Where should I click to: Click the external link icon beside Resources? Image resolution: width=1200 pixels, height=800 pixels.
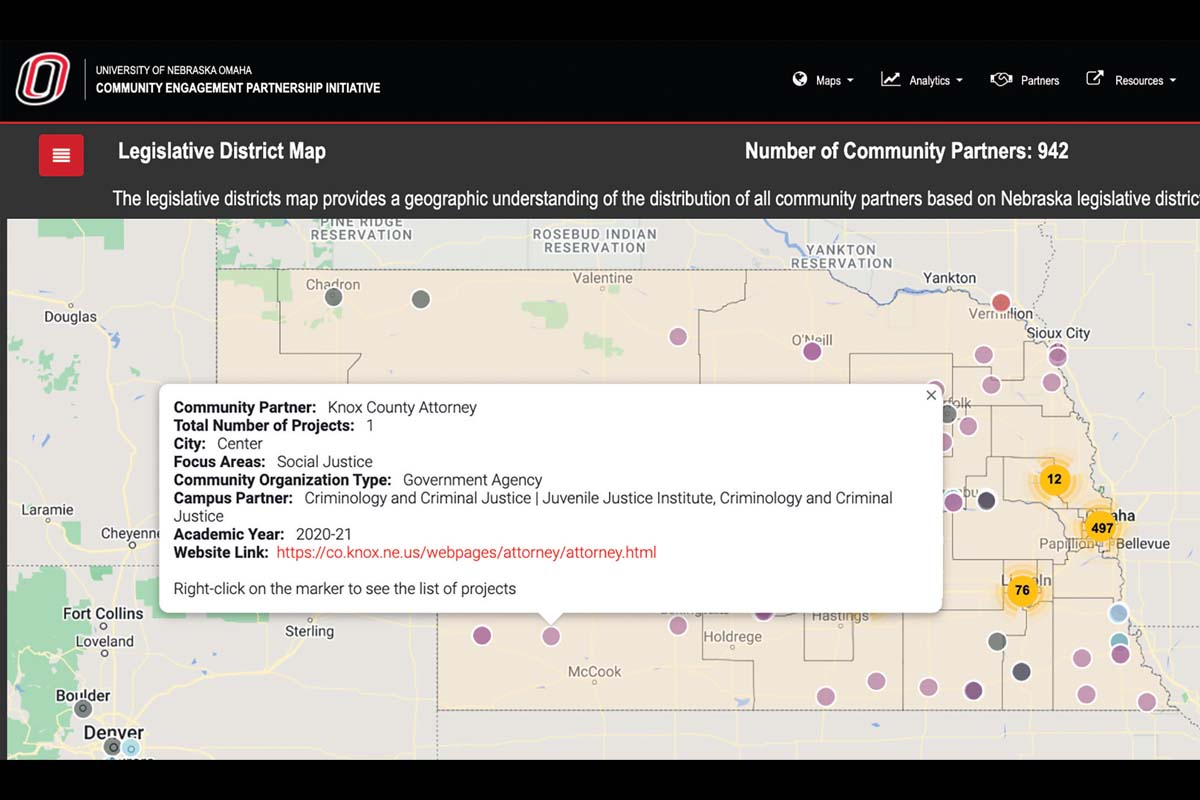pyautogui.click(x=1095, y=78)
